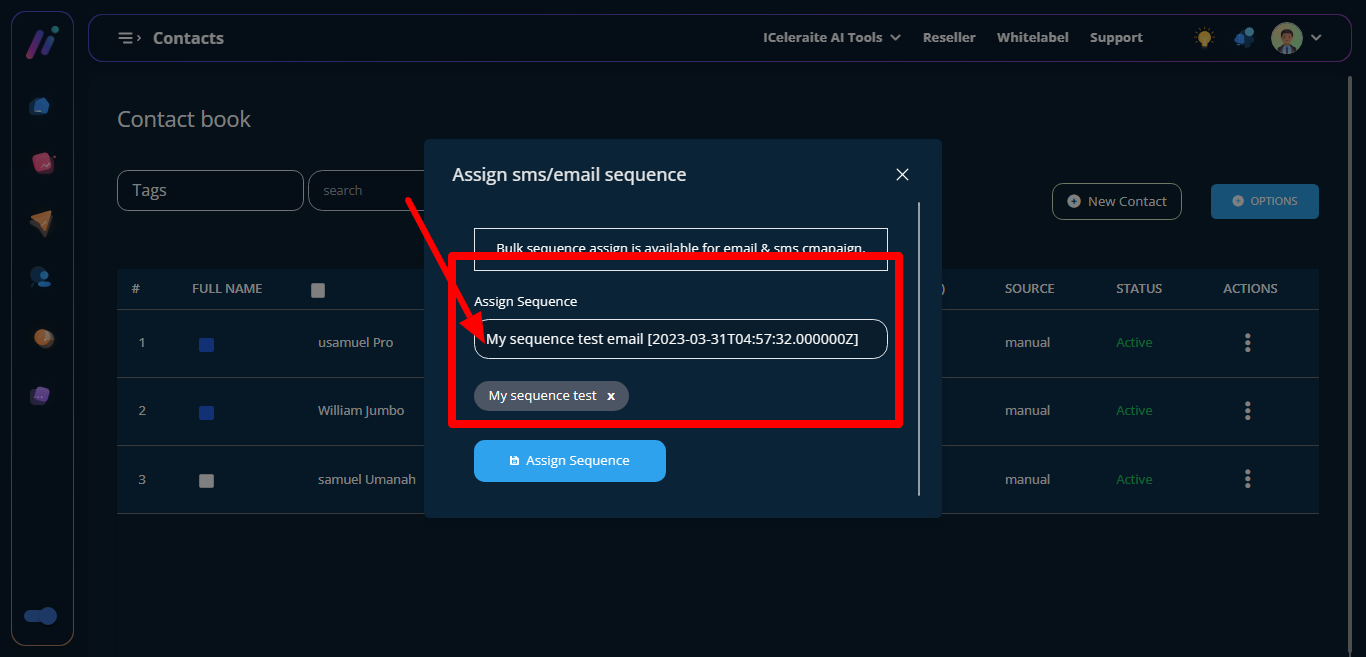Click the orange paper plane sidebar icon
The width and height of the screenshot is (1366, 657).
pos(41,222)
